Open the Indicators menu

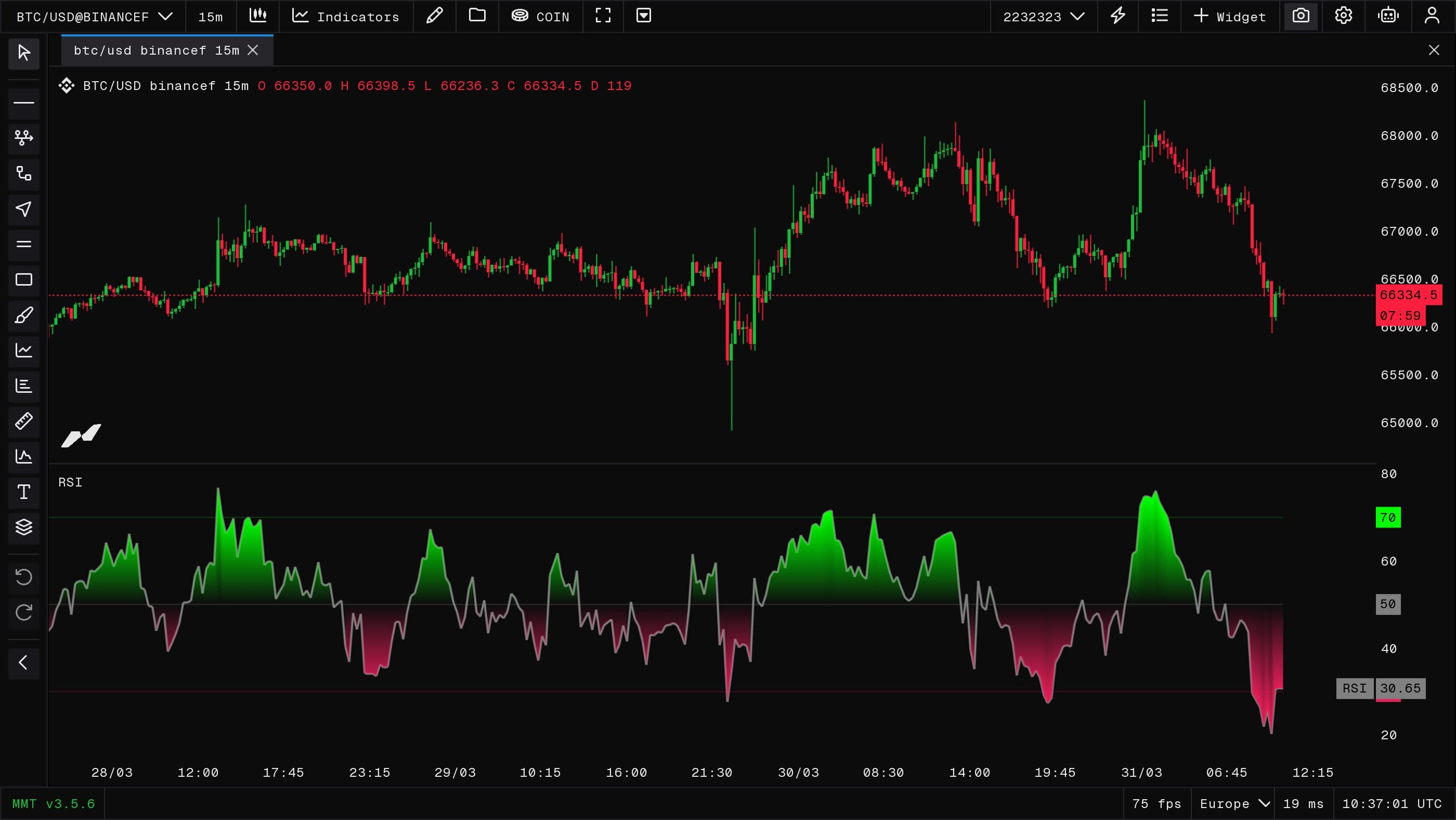point(346,17)
